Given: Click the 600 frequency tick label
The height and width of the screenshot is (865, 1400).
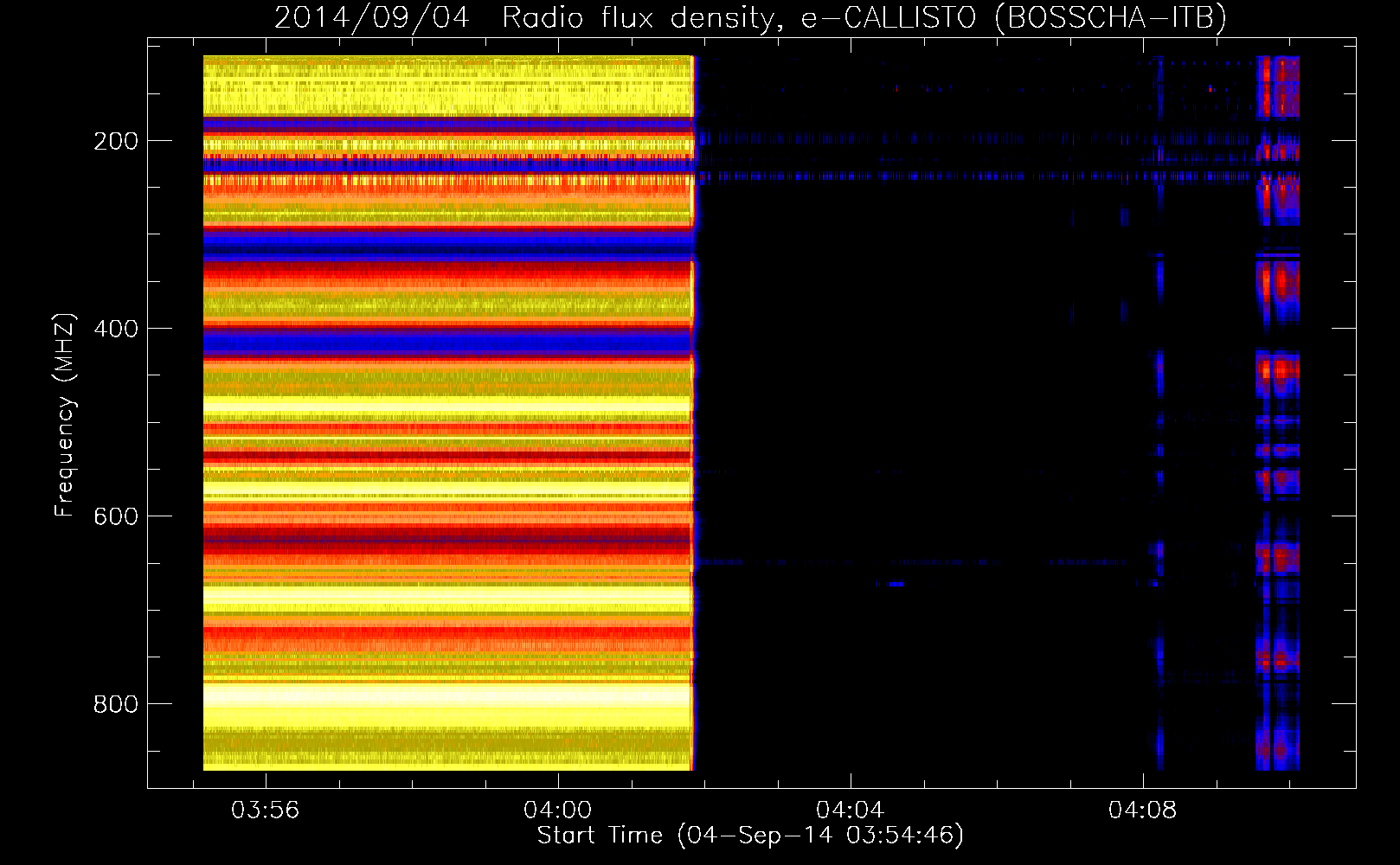Looking at the screenshot, I should pyautogui.click(x=116, y=516).
